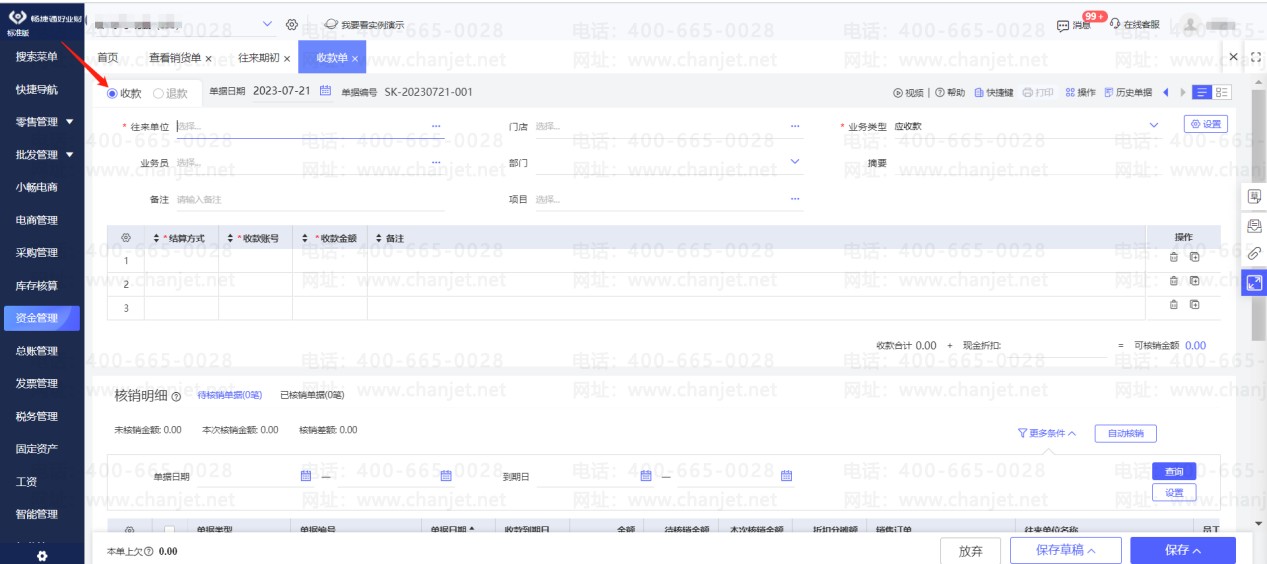Expand the 业务类型 应收款 dropdown
This screenshot has height=564, width=1267.
pos(1154,126)
